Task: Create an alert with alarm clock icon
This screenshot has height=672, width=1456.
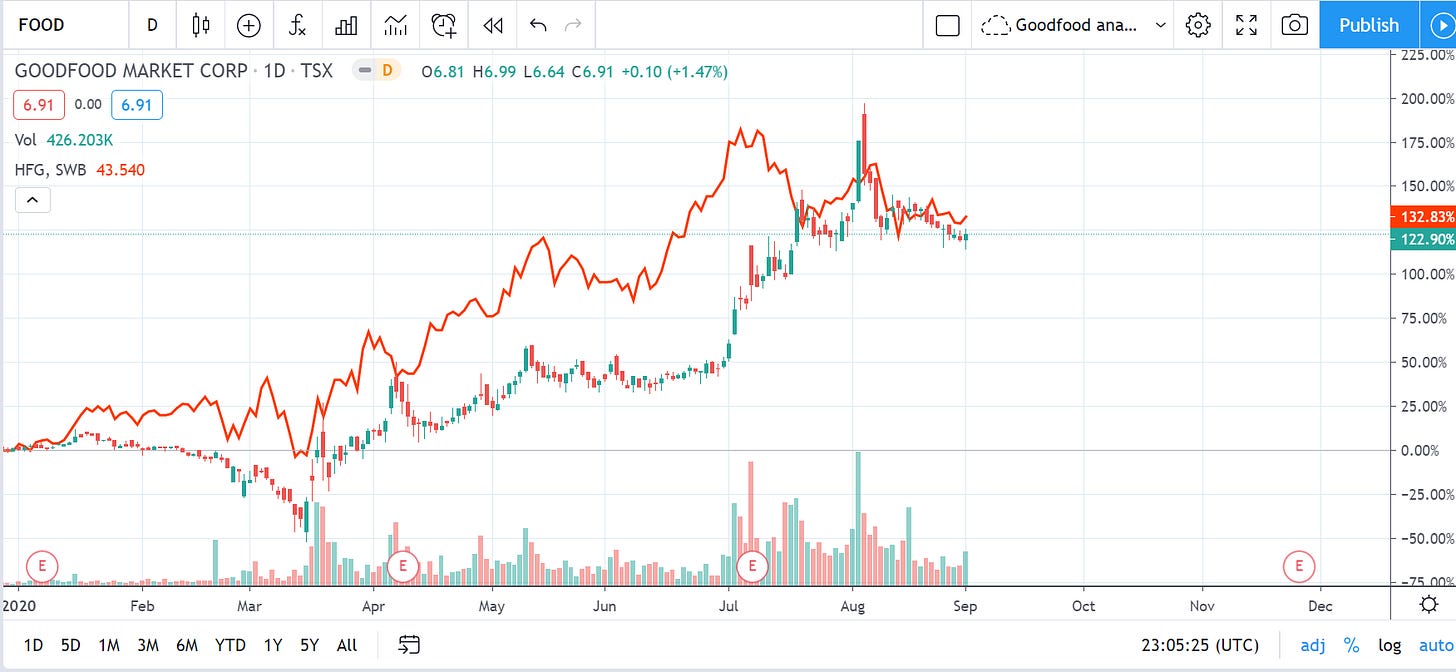Action: coord(444,25)
